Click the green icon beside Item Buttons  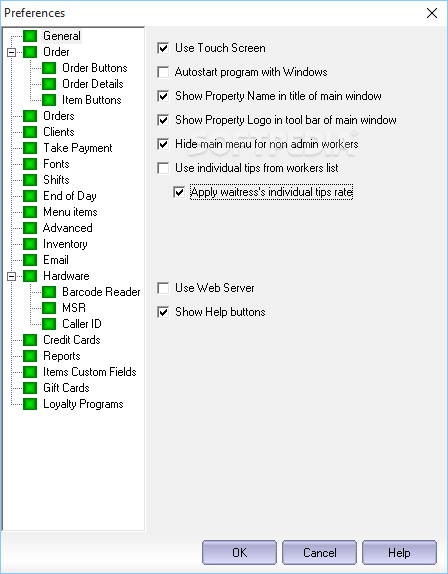(49, 100)
